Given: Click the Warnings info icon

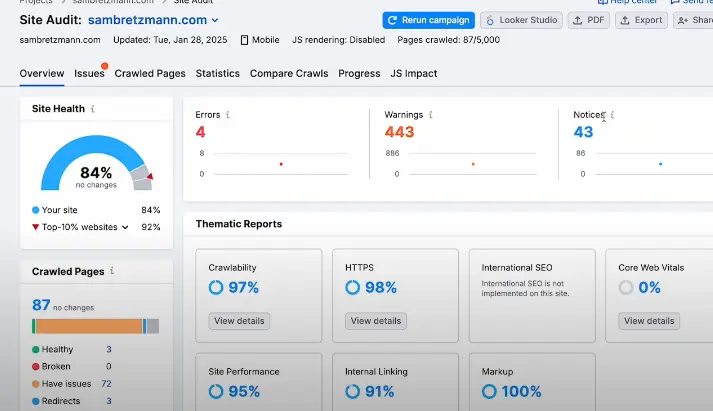Looking at the screenshot, I should point(431,115).
